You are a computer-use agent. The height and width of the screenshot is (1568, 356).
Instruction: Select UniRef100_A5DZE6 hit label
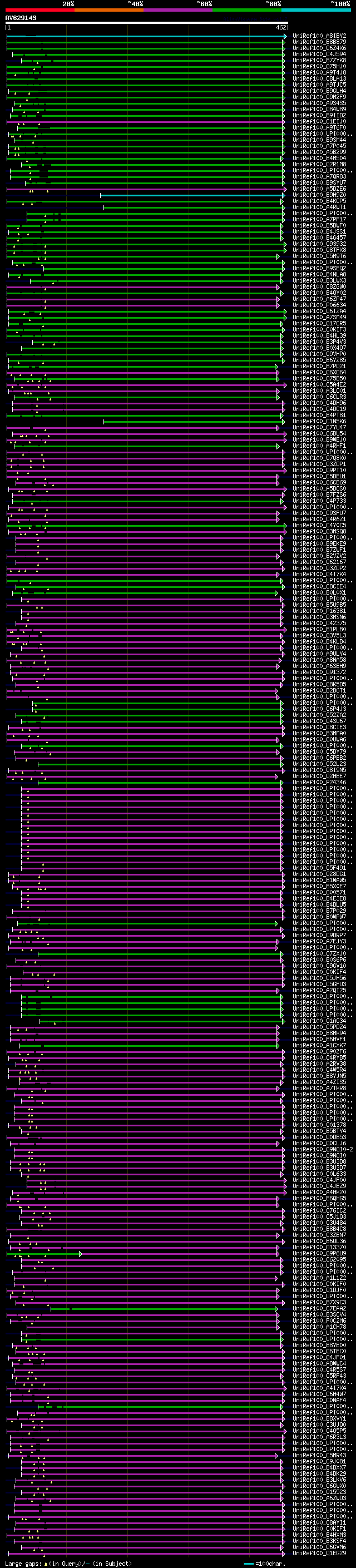319,189
